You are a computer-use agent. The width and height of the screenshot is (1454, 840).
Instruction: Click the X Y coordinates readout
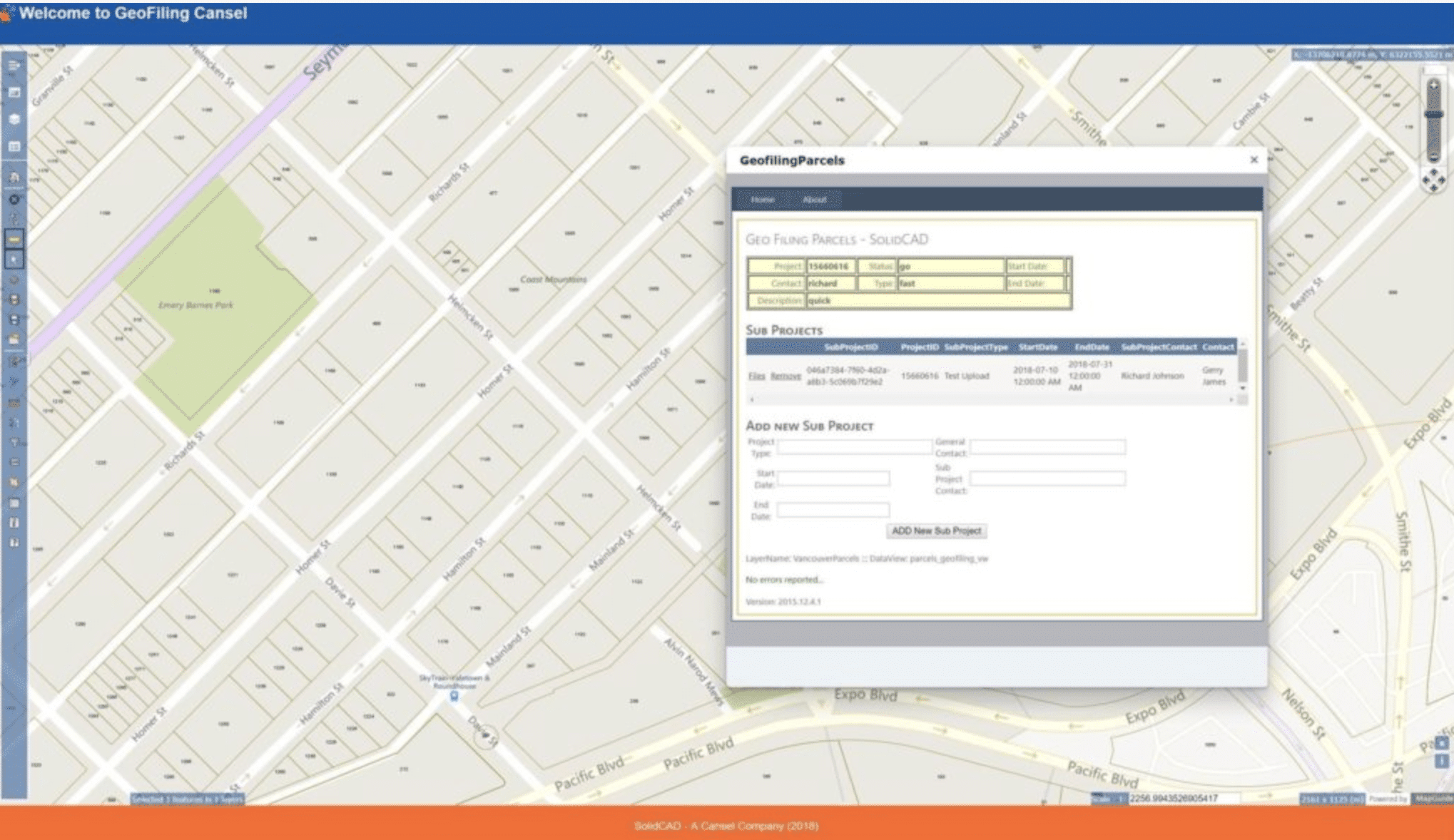click(1371, 55)
